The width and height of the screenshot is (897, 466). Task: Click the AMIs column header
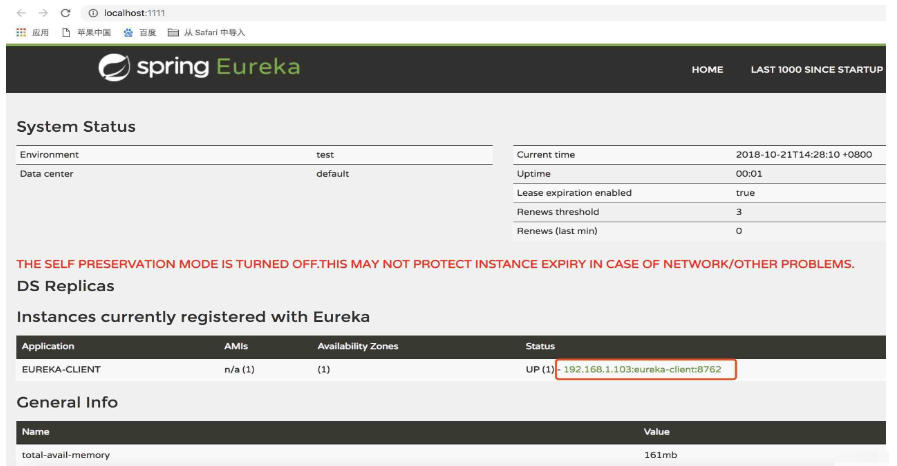[x=236, y=346]
